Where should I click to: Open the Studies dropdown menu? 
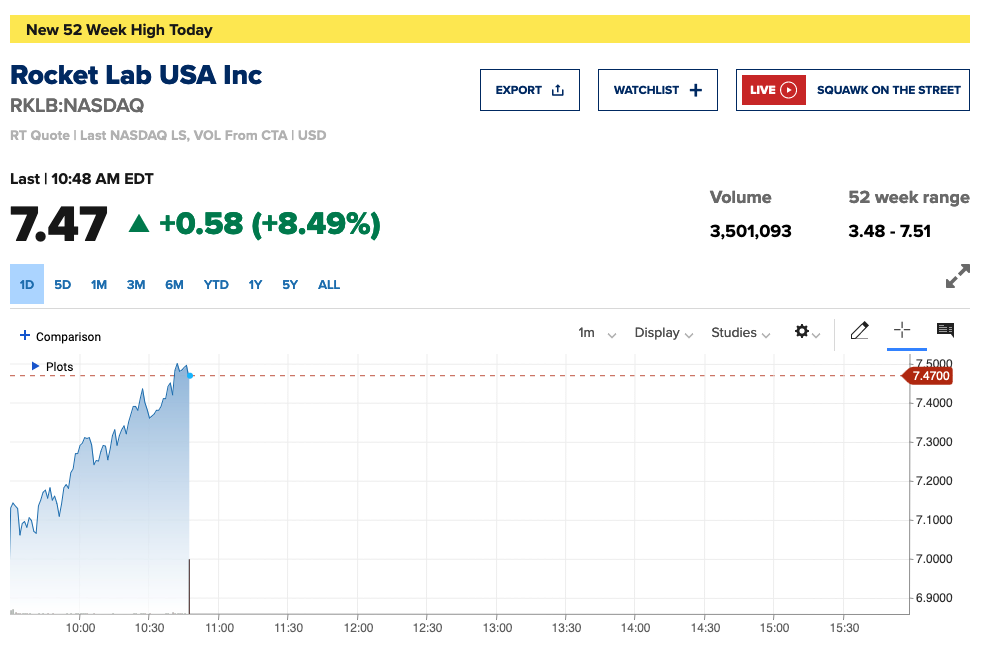[x=740, y=333]
